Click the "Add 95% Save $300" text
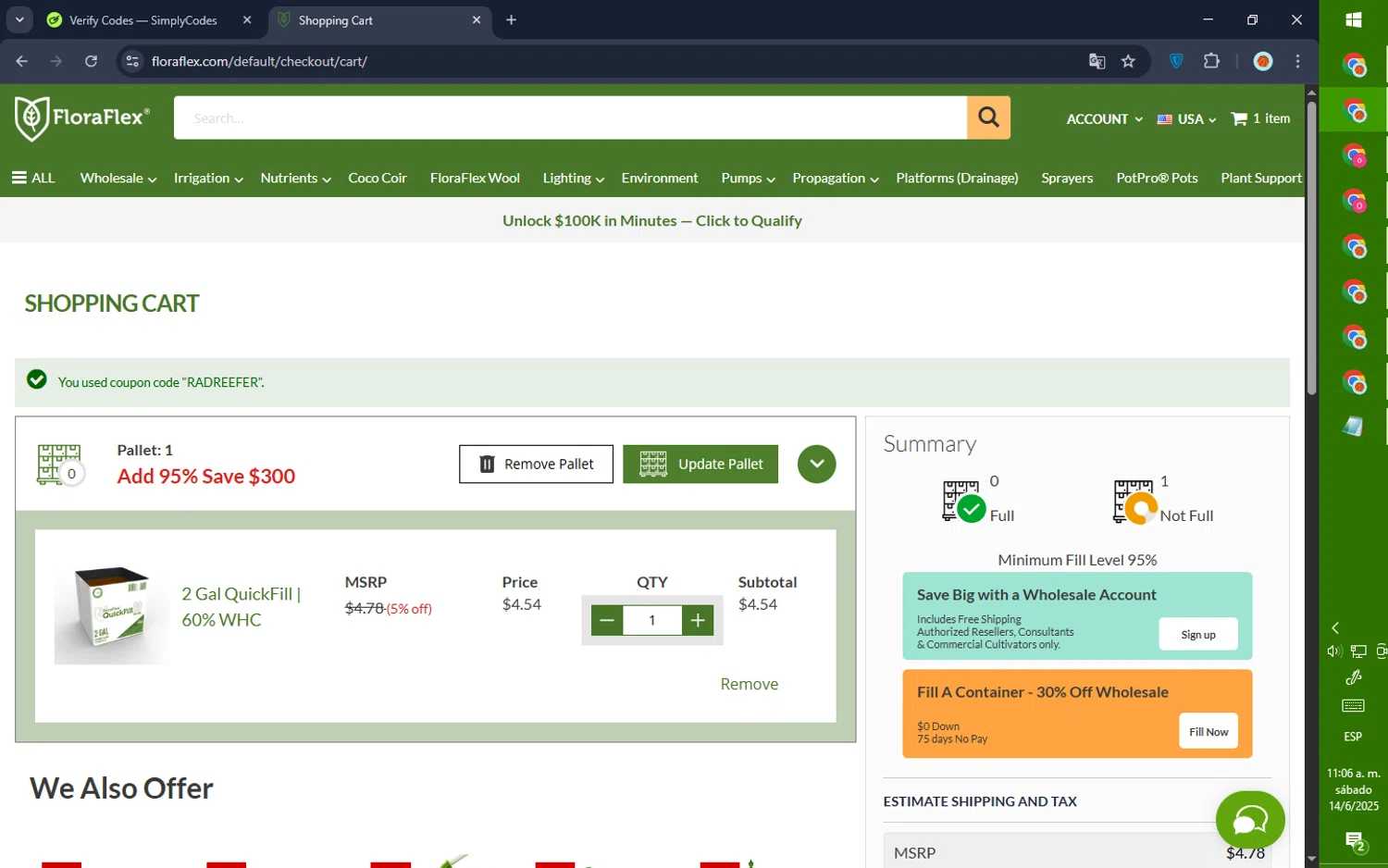The width and height of the screenshot is (1388, 868). coord(206,476)
